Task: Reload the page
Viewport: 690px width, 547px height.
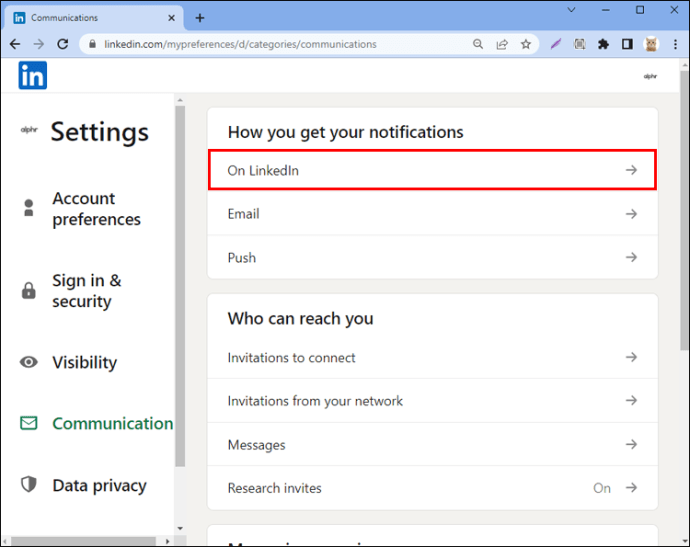Action: (x=63, y=44)
